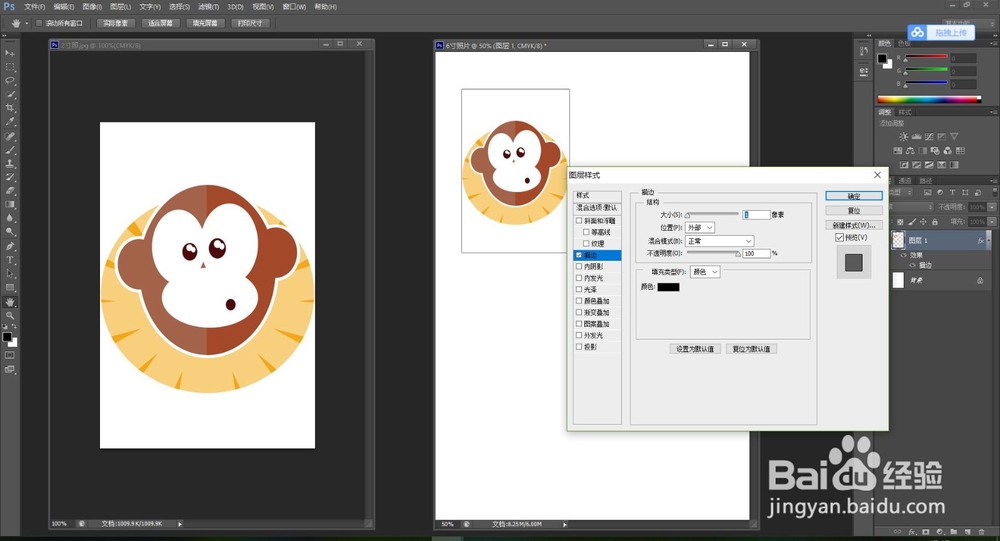Select the Lasso tool
The width and height of the screenshot is (1000, 541).
10,81
